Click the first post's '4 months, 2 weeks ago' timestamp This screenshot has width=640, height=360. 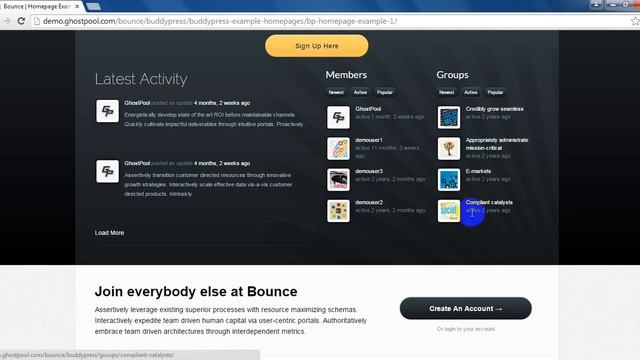[222, 103]
